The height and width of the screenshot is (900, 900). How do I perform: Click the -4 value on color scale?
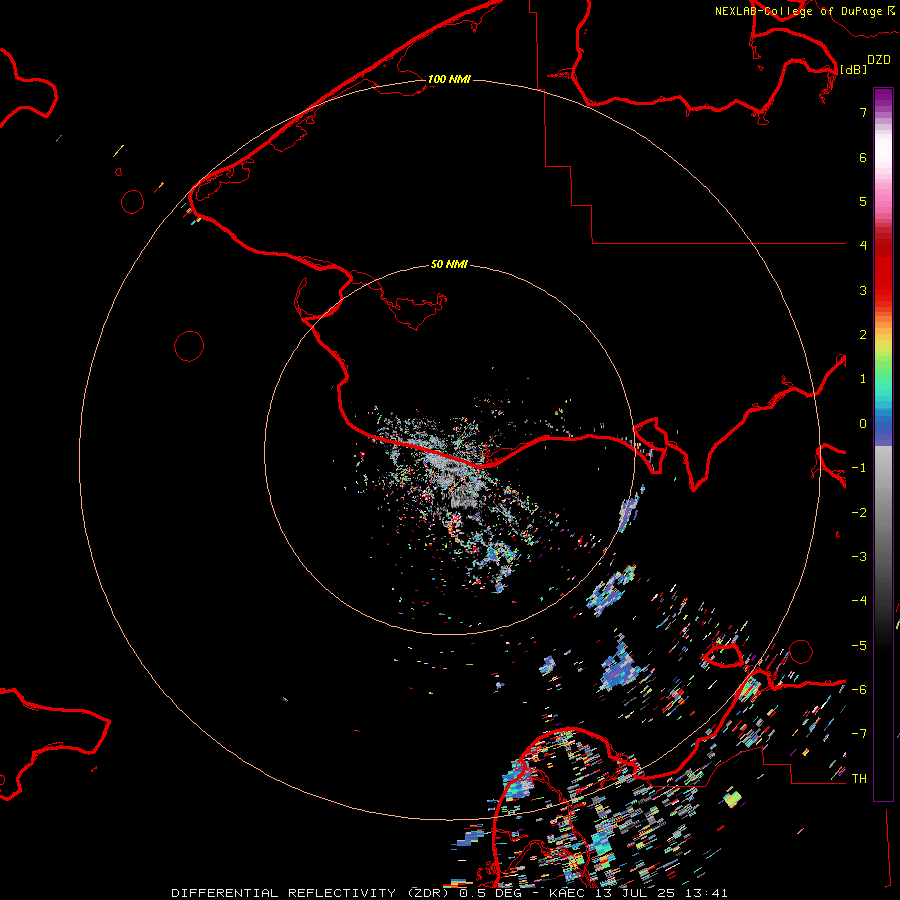click(x=859, y=601)
